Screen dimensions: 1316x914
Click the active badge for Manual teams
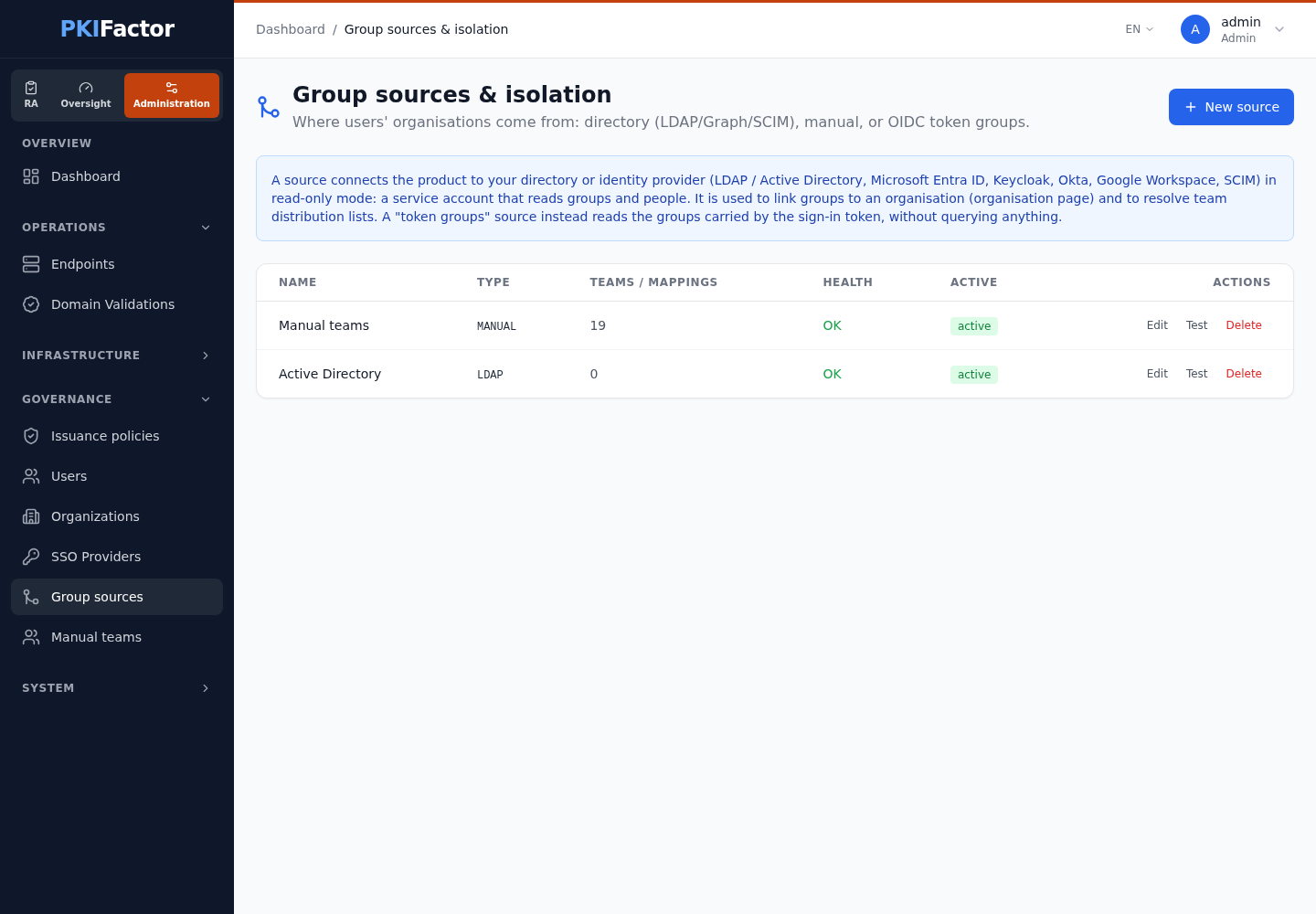click(974, 326)
